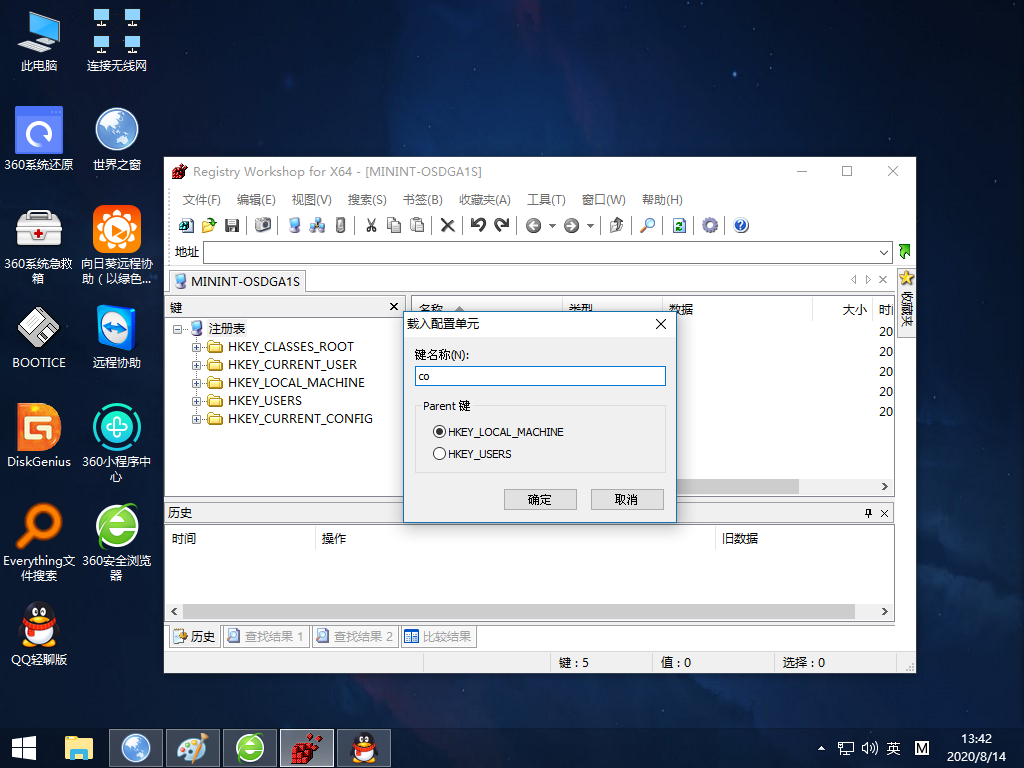
Task: Expand HKEY_LOCAL_MACHINE tree node
Action: (x=196, y=383)
